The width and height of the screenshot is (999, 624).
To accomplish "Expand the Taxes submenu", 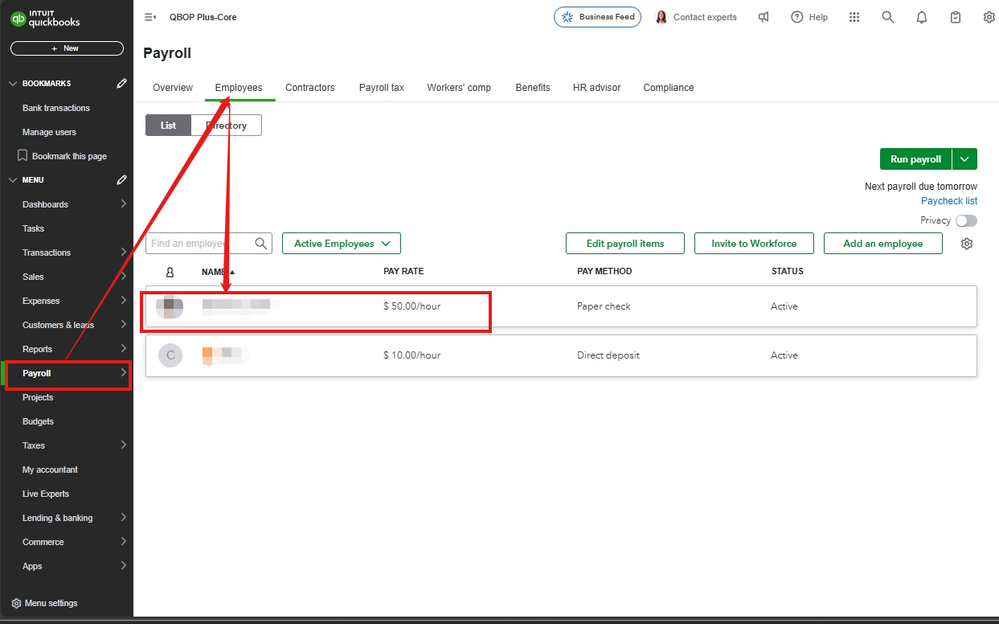I will (x=123, y=445).
